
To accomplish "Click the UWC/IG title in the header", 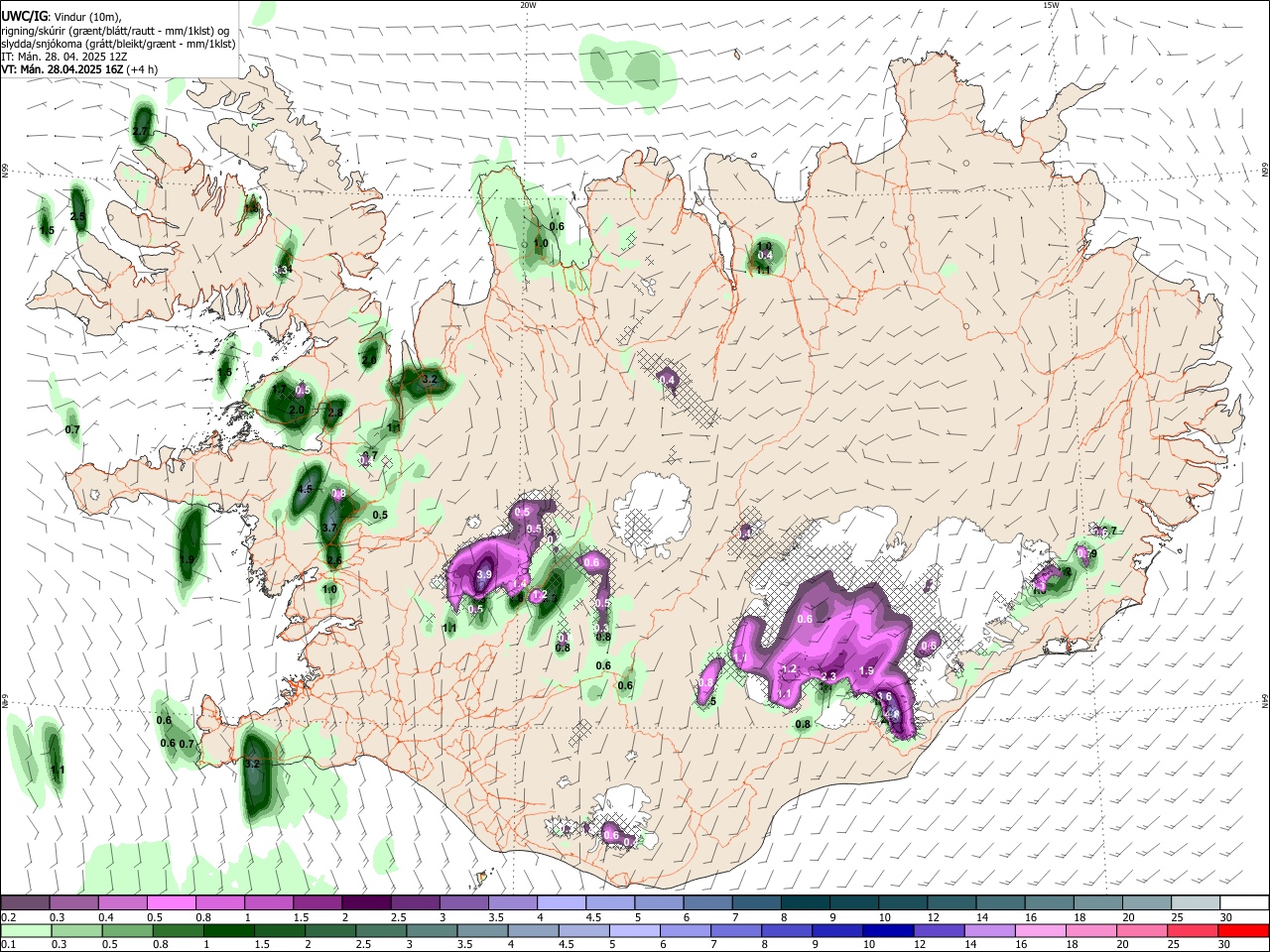I will pyautogui.click(x=24, y=16).
